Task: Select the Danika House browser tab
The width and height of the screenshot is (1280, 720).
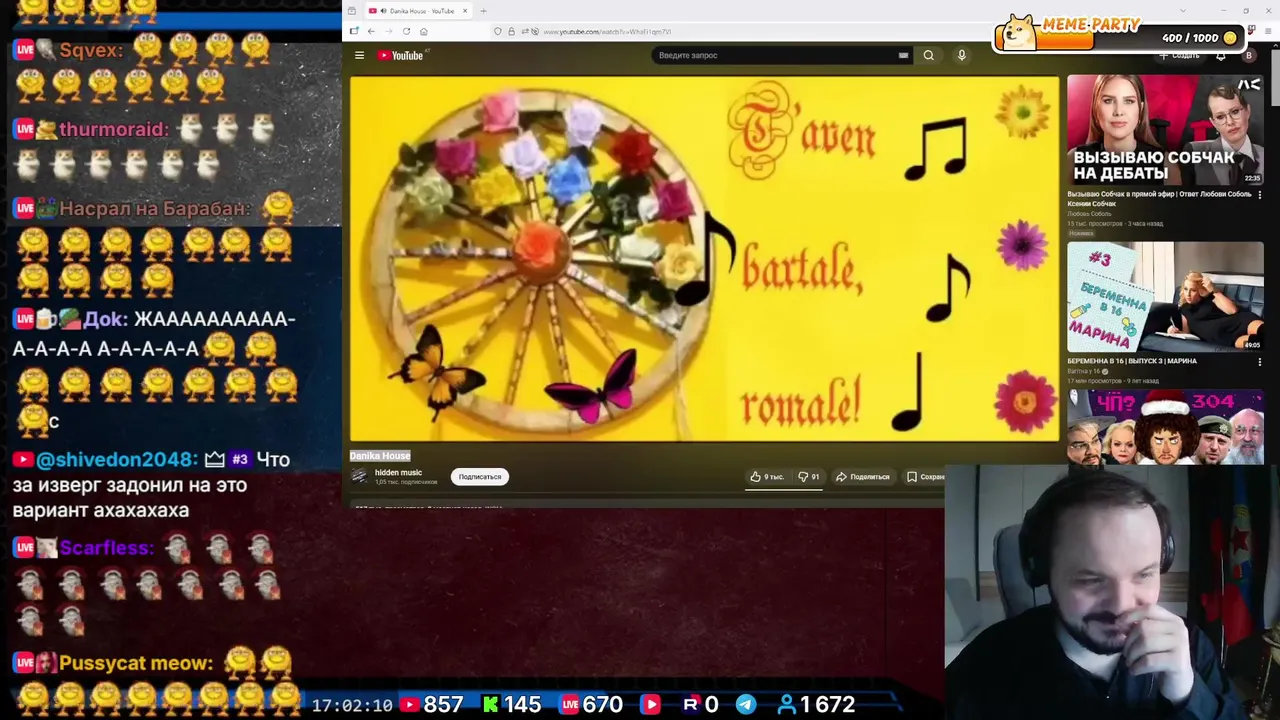Action: coord(418,11)
